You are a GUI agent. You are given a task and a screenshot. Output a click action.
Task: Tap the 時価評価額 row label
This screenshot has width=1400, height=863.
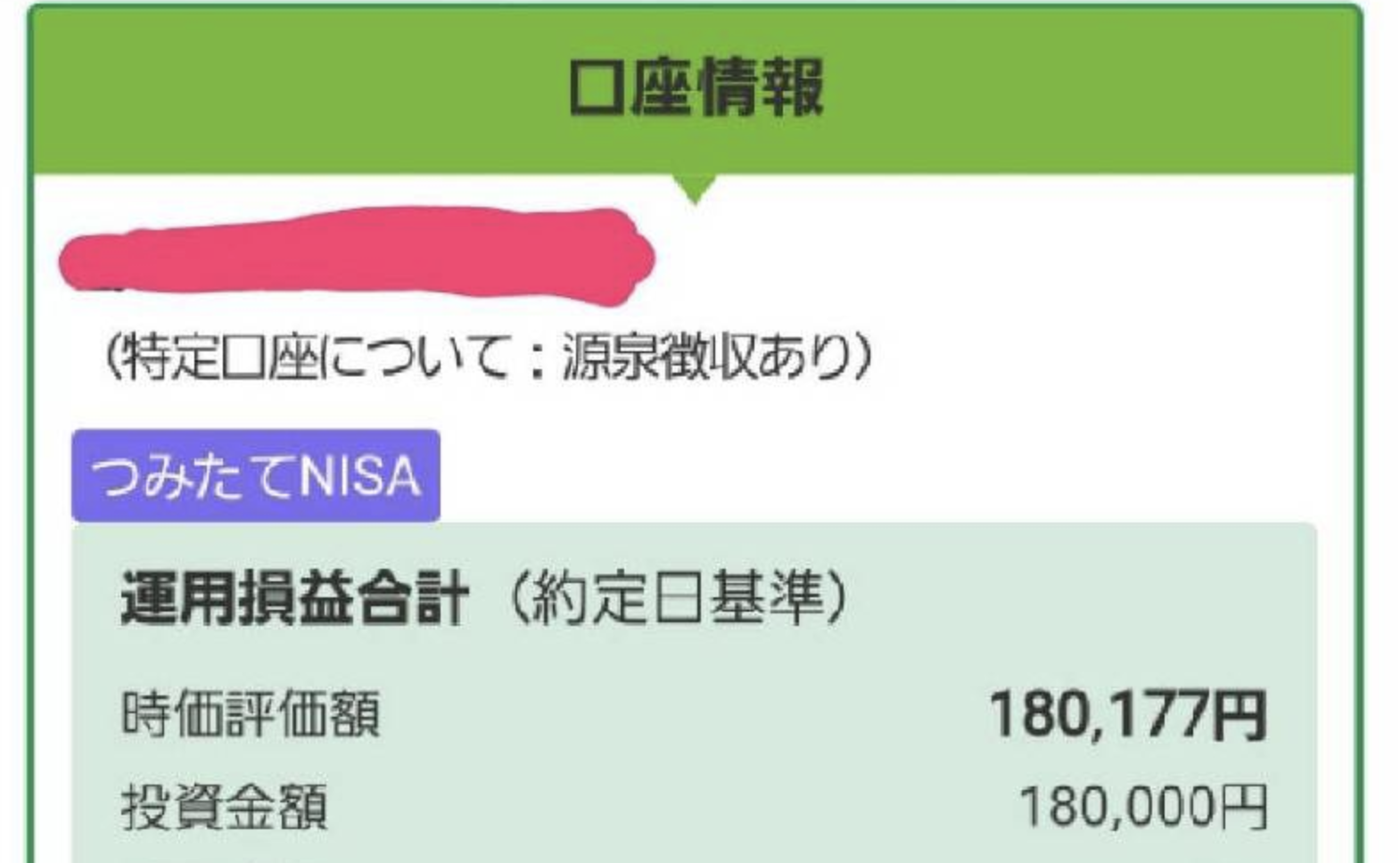pos(251,714)
